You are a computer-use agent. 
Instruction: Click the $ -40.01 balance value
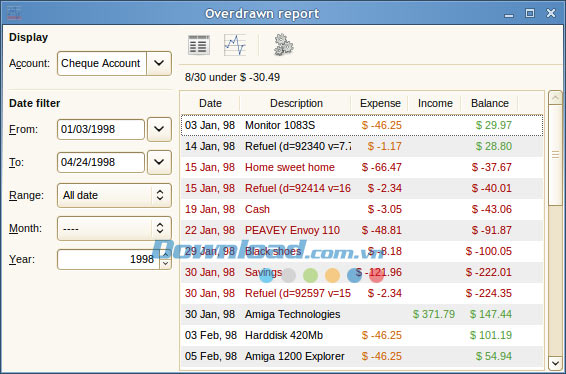492,188
